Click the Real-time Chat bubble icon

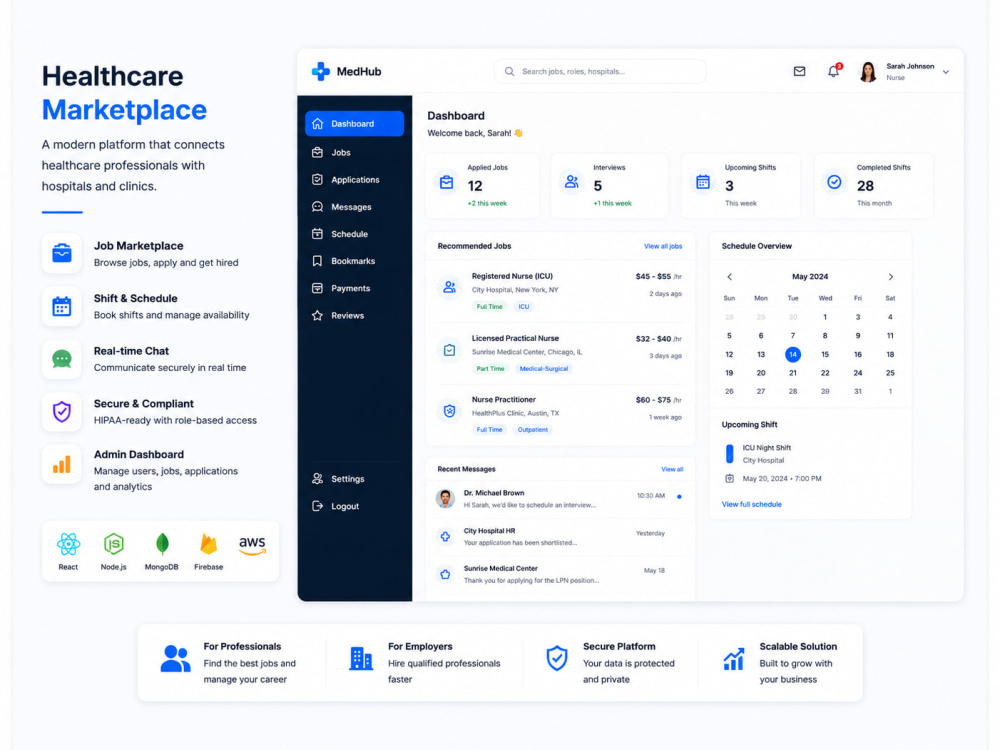[62, 360]
